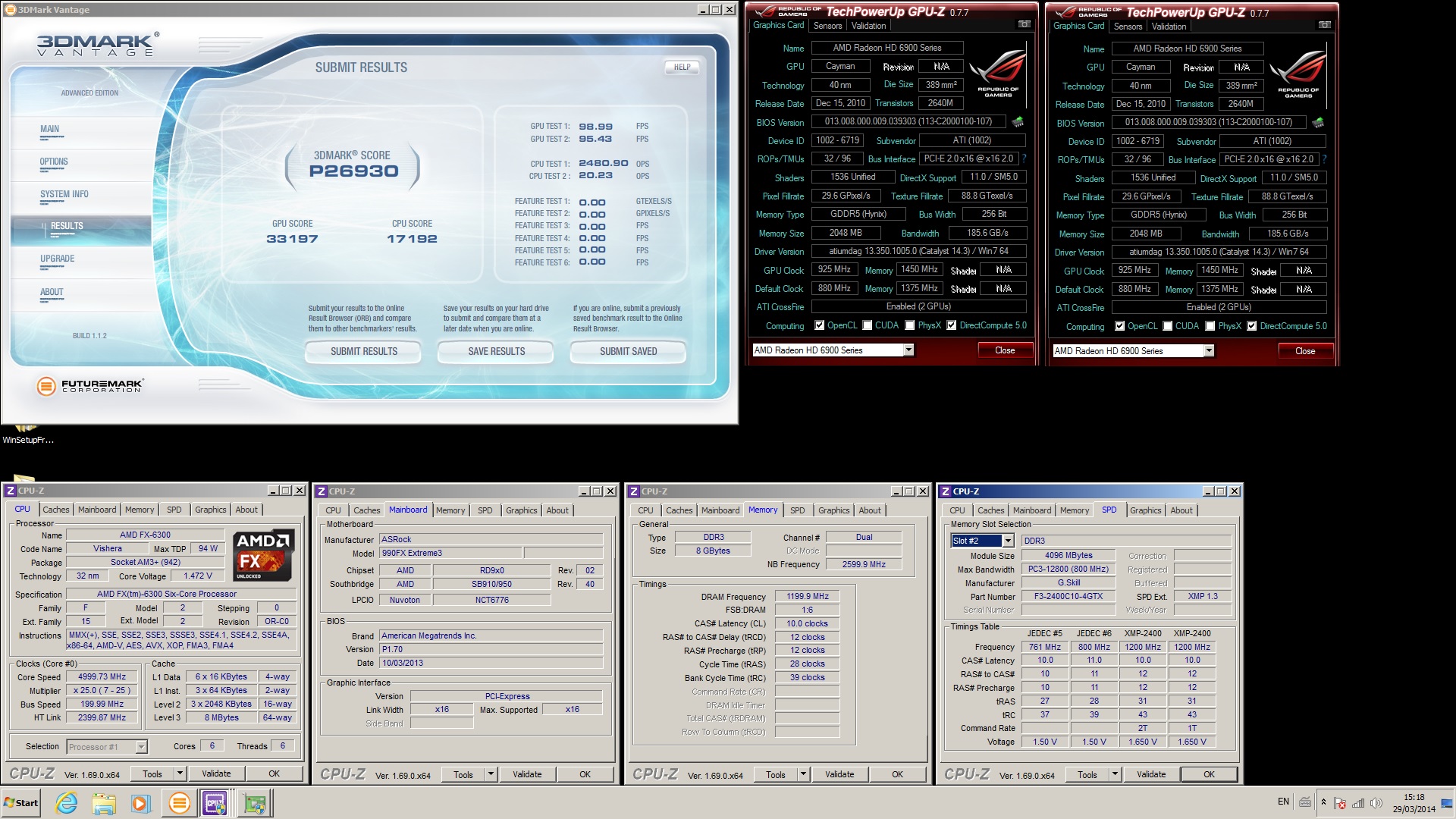Toggle DirectCompute 5.0 checkbox in left GPU-Z
This screenshot has width=1456, height=819.
[x=951, y=325]
